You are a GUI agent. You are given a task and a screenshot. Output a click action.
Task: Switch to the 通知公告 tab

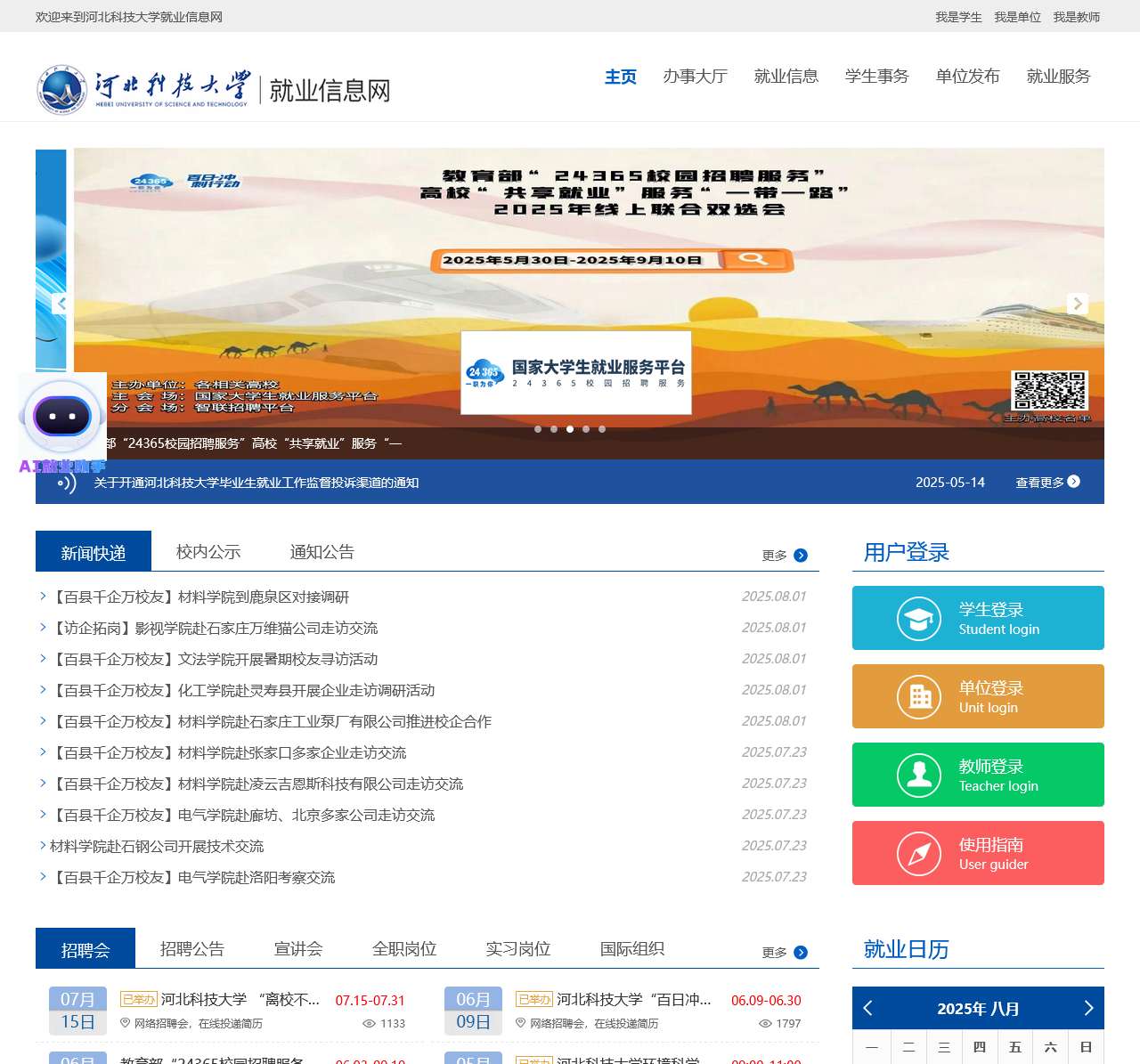click(321, 551)
